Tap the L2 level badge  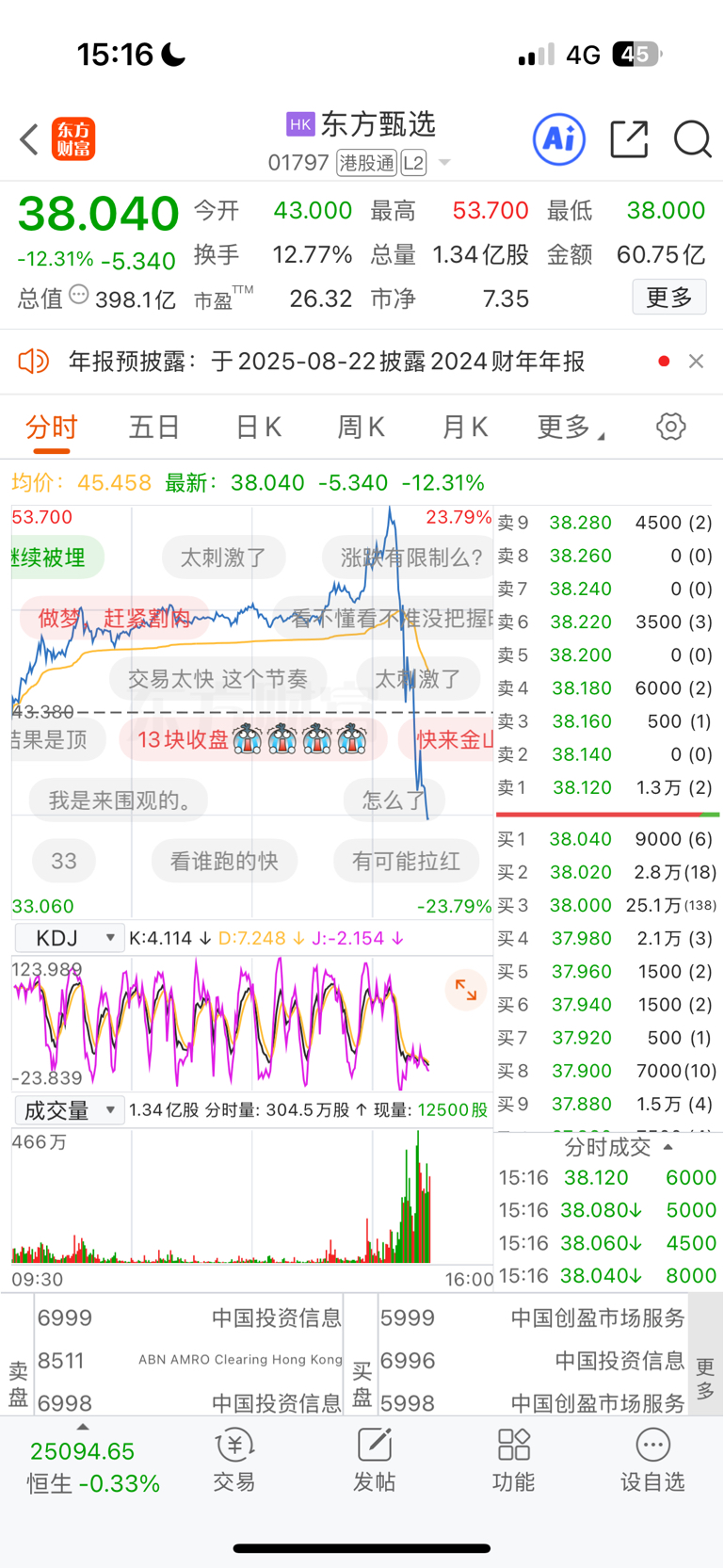pyautogui.click(x=413, y=163)
